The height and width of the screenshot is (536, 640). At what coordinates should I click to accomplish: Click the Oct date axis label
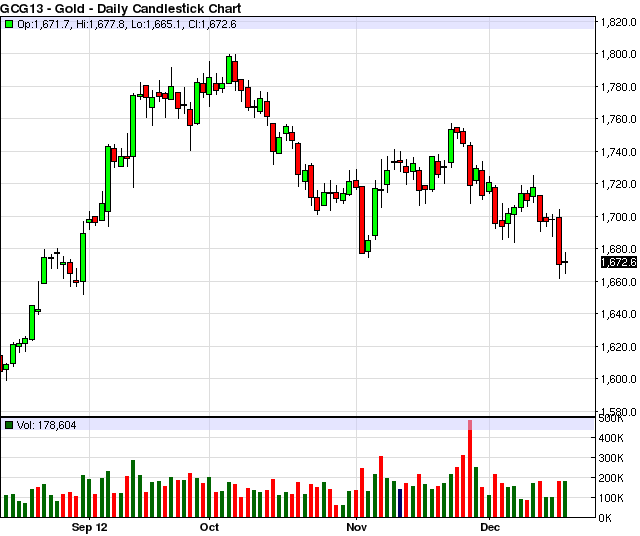point(209,527)
